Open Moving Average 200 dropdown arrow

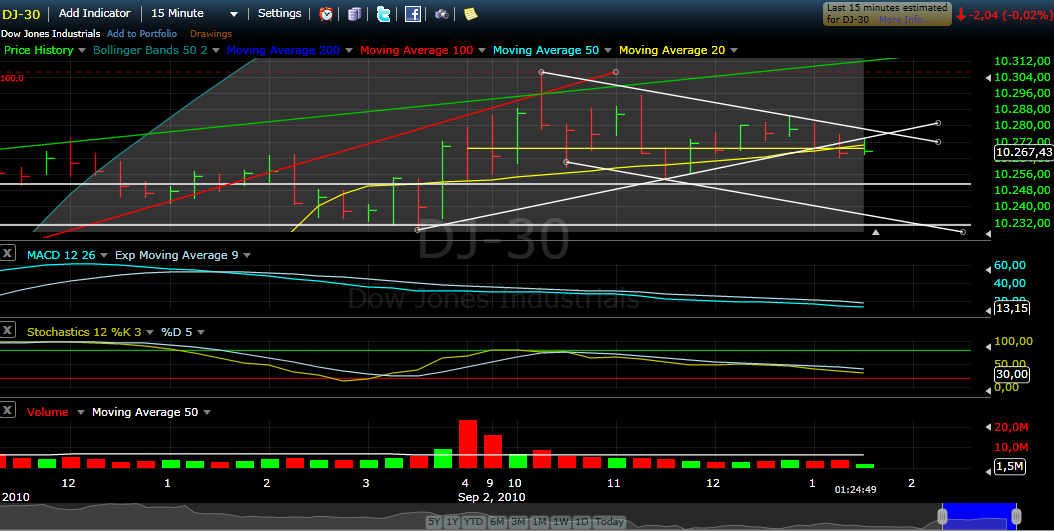350,50
